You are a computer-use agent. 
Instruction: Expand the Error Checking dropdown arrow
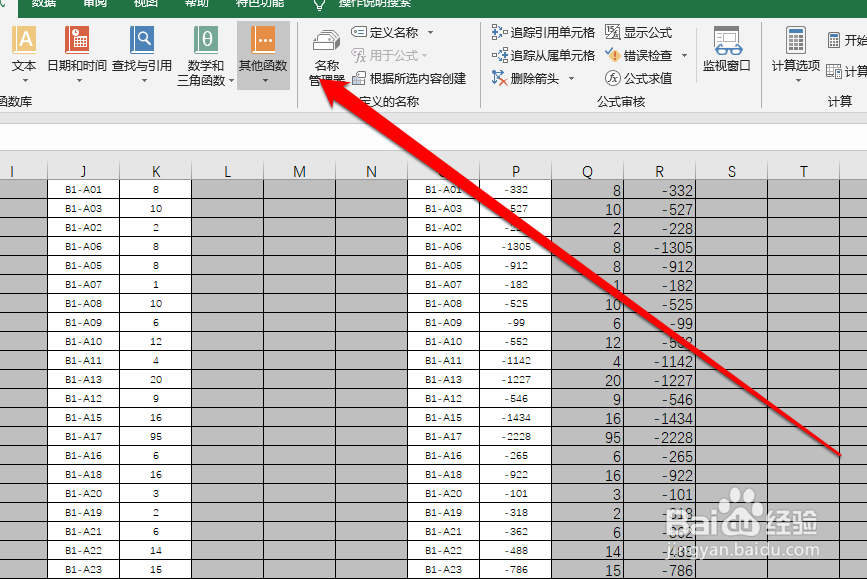[685, 55]
